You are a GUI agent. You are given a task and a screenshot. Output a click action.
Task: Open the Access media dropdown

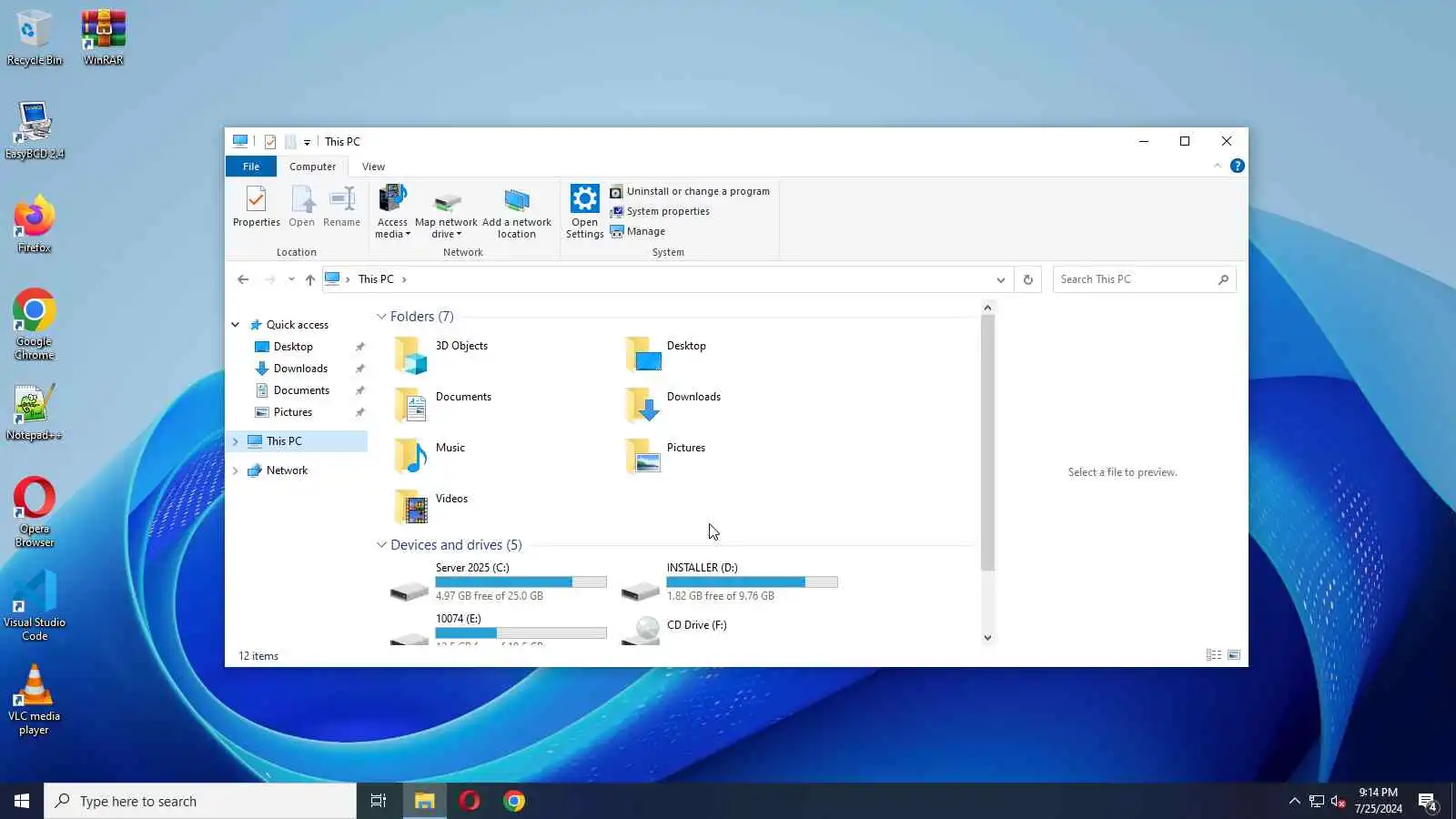coord(392,211)
